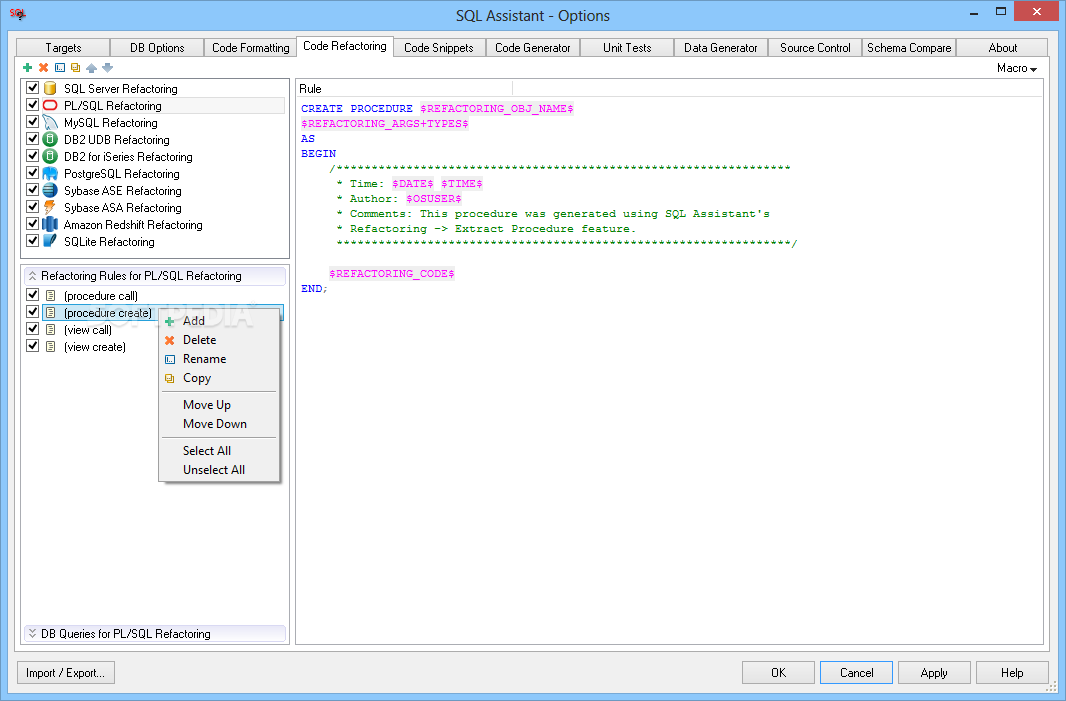The width and height of the screenshot is (1066, 701).
Task: Click the green plus Add toolbar icon
Action: [x=28, y=68]
